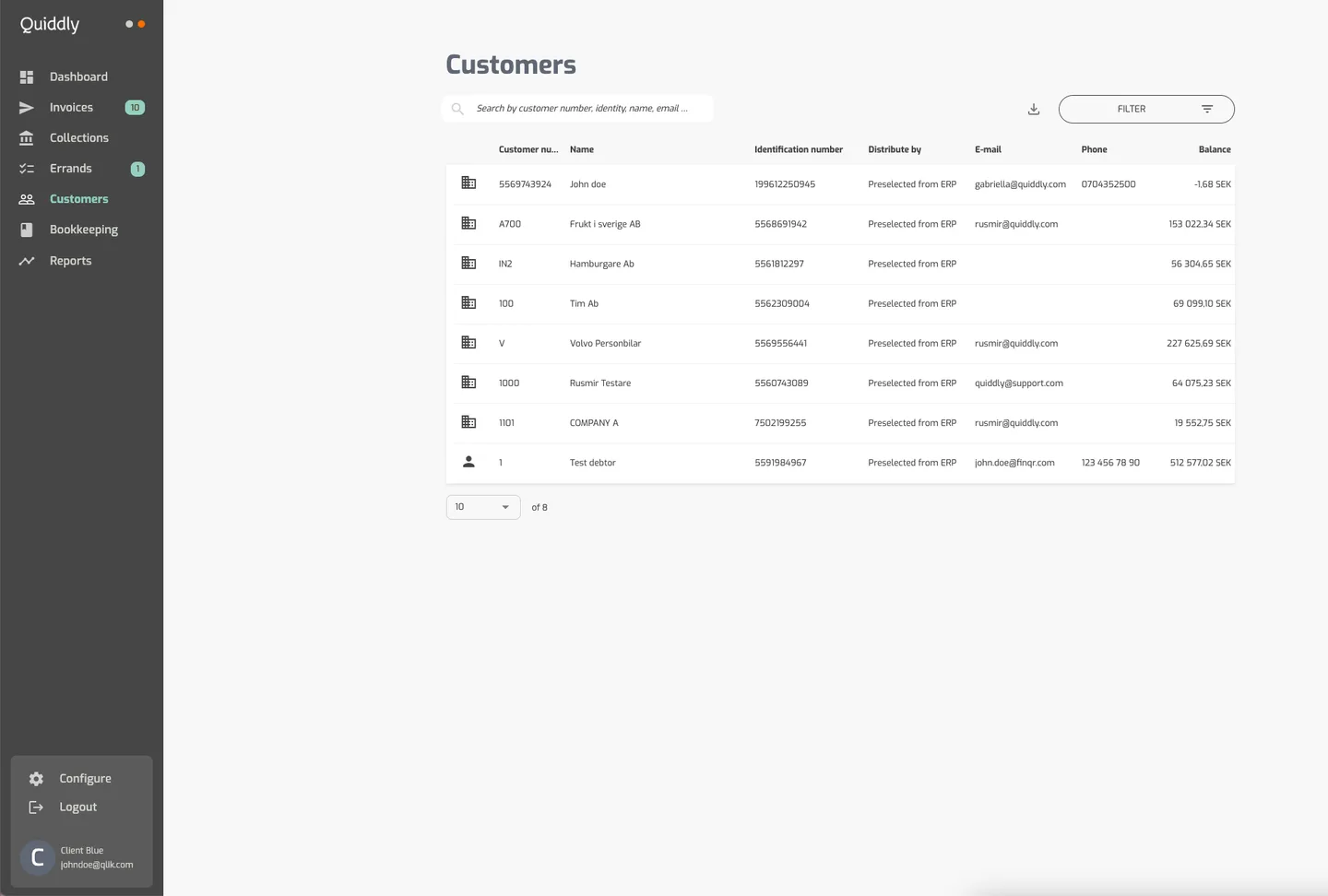The height and width of the screenshot is (896, 1328).
Task: Click the Invoices paper-plane icon
Action: pos(27,108)
